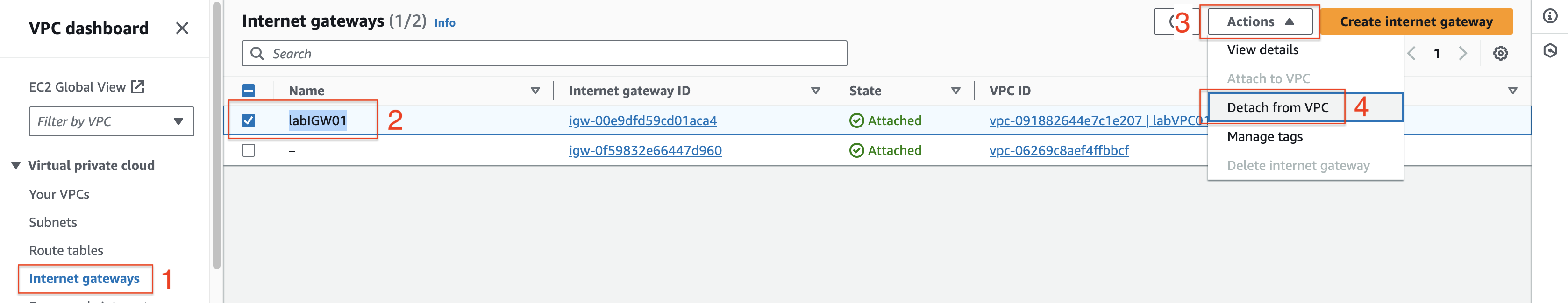Sort by State column arrow
The image size is (1568, 303).
[955, 91]
